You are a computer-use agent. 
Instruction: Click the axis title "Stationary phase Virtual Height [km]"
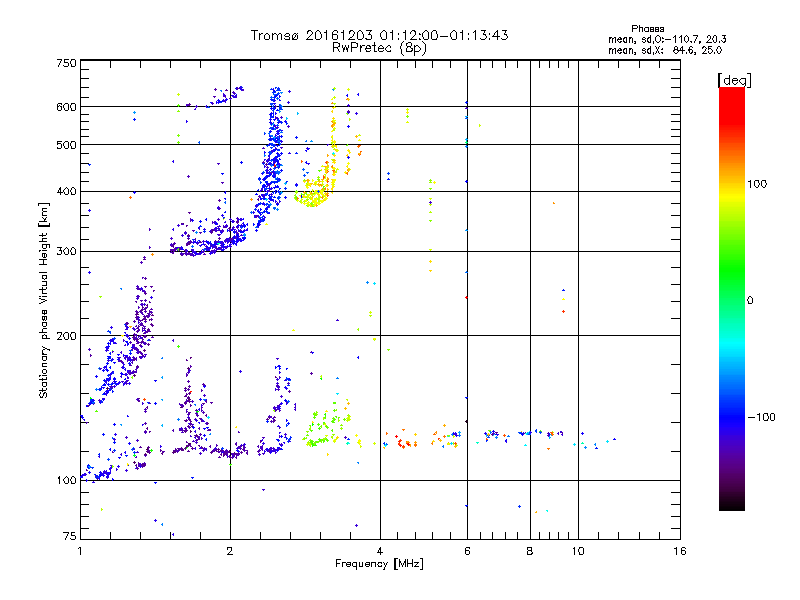click(43, 300)
